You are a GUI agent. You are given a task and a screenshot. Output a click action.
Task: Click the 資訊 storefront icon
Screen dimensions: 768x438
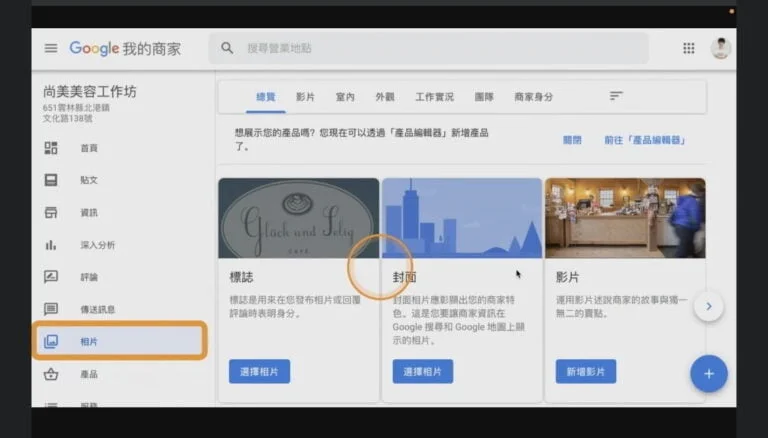[51, 213]
